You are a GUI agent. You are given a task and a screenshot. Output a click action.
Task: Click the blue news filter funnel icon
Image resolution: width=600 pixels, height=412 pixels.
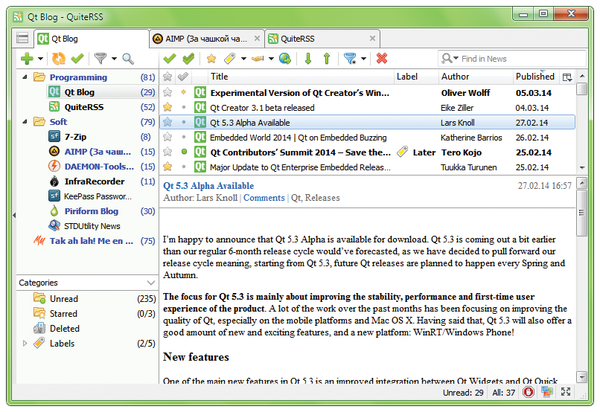tap(350, 59)
